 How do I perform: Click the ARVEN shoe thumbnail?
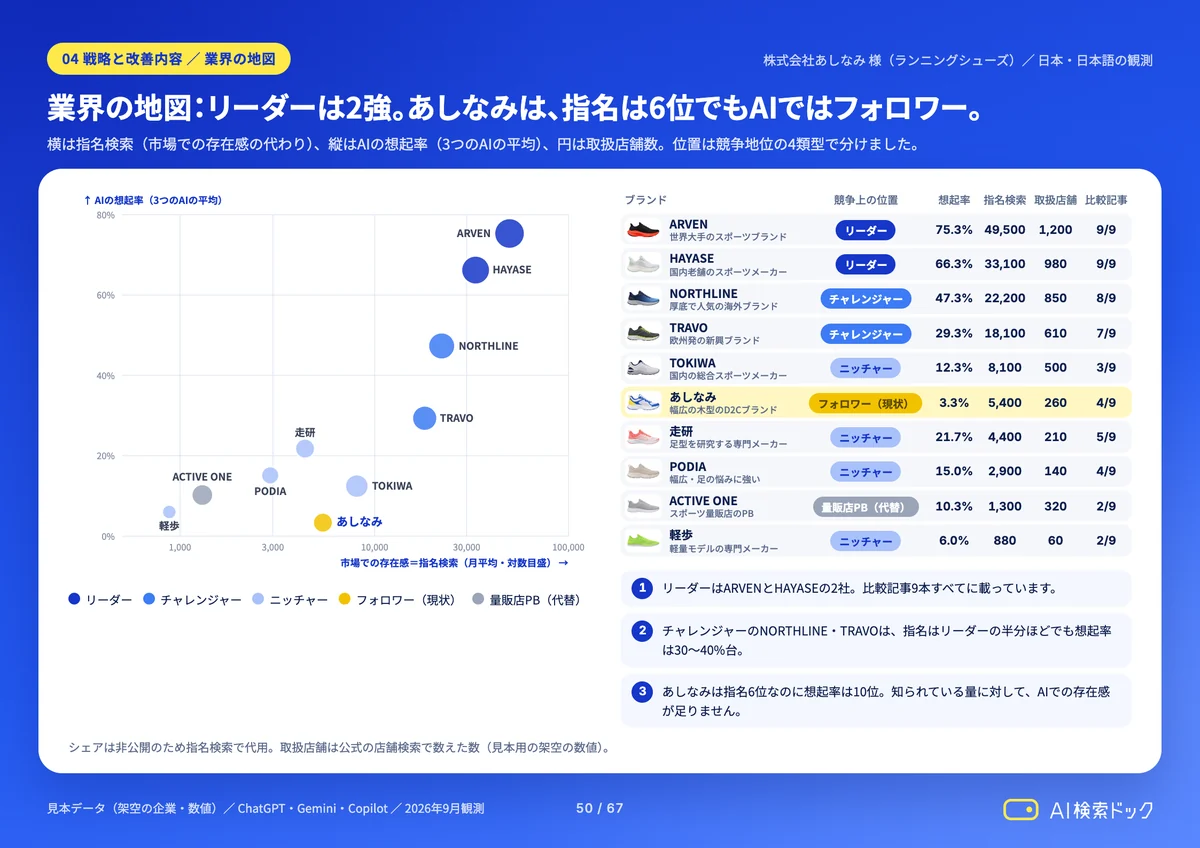pyautogui.click(x=643, y=230)
